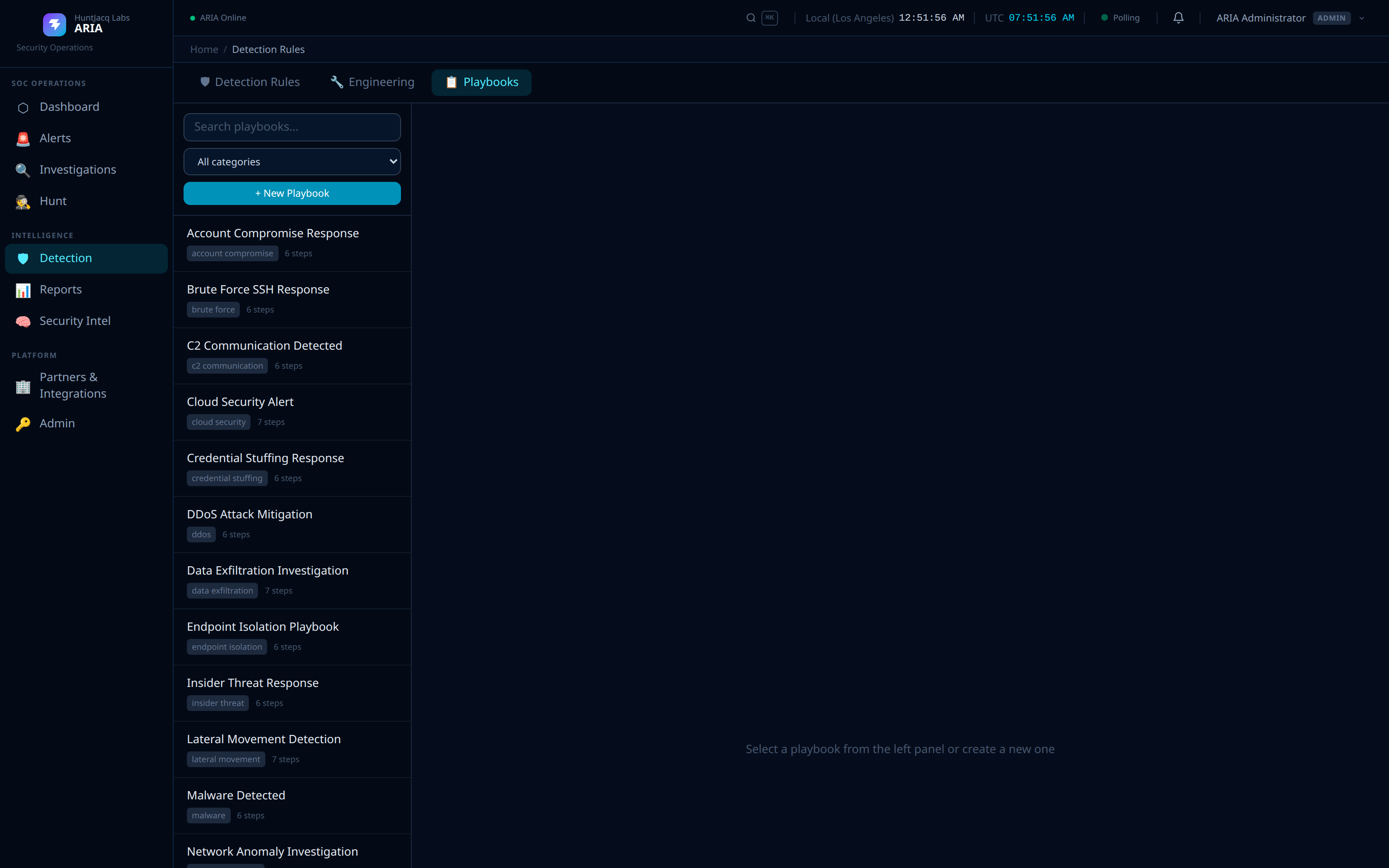This screenshot has width=1389, height=868.
Task: Click the Hunt detective icon
Action: point(23,202)
